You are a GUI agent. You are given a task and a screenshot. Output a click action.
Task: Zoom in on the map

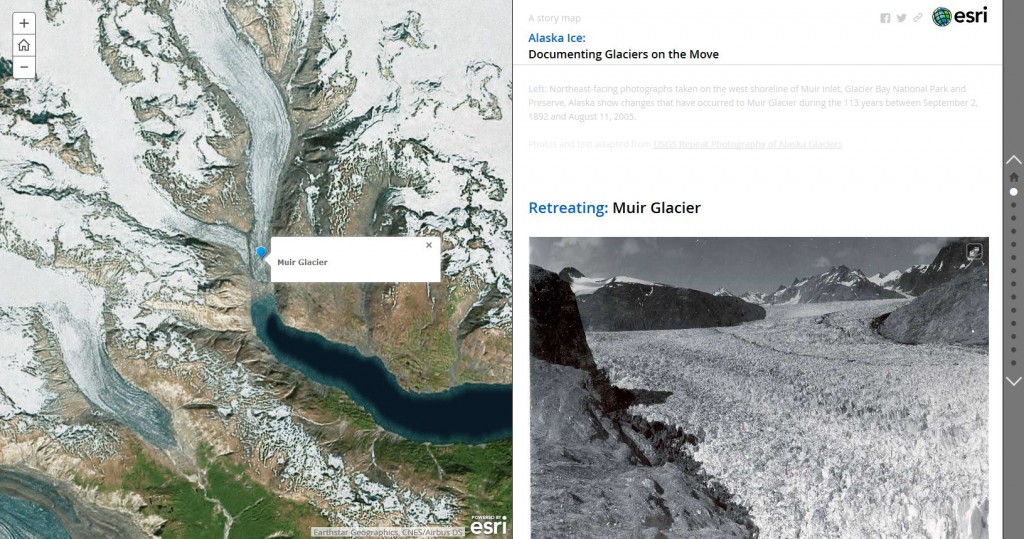pyautogui.click(x=24, y=23)
